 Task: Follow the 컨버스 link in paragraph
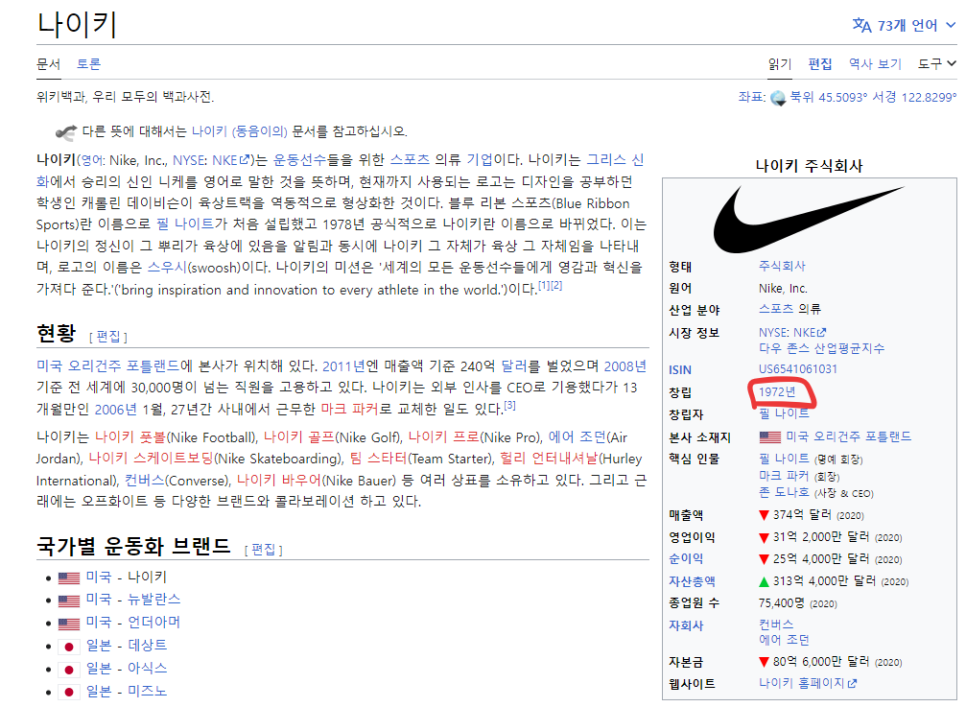(x=144, y=480)
